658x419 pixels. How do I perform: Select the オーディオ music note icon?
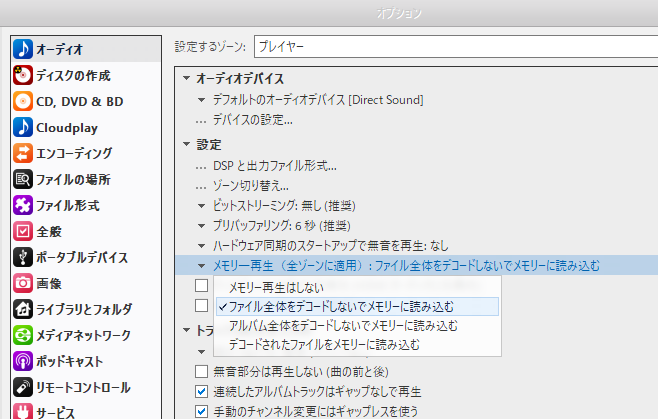tap(23, 49)
